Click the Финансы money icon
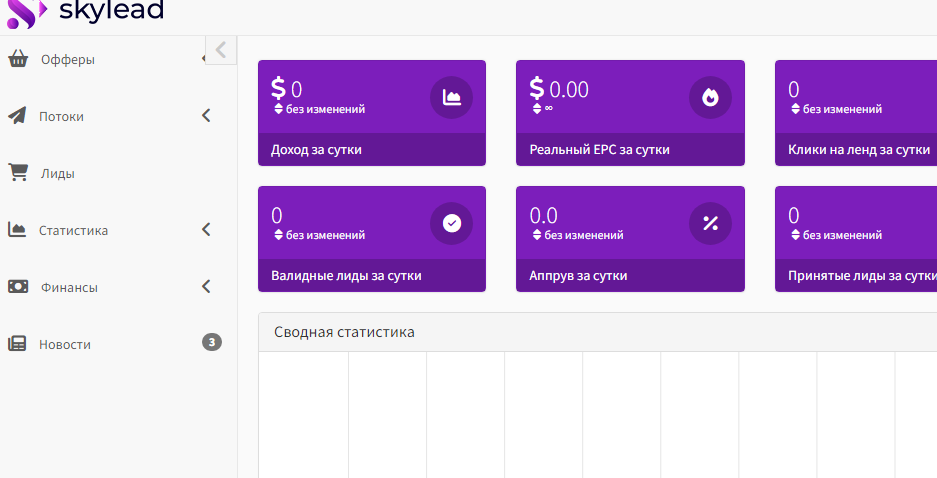 [x=18, y=287]
